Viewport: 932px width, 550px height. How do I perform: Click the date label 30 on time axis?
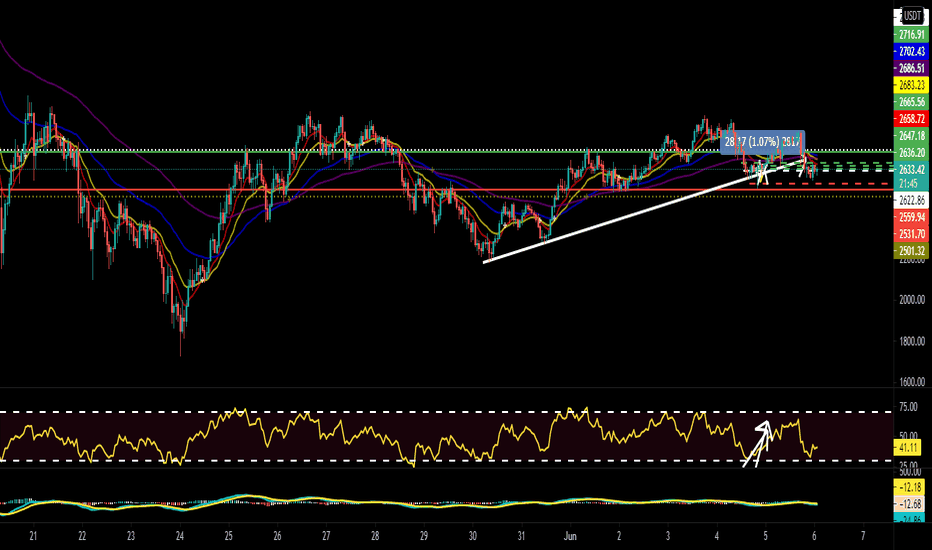pos(473,536)
